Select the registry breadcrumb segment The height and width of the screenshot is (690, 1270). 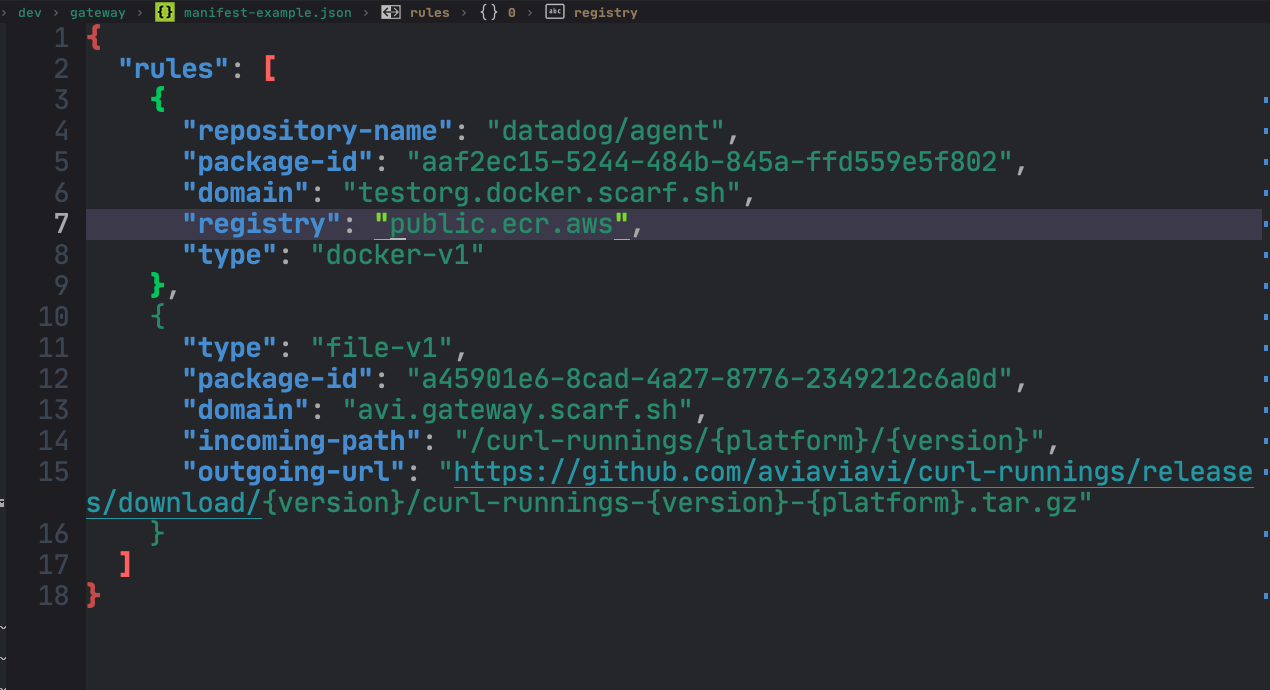pyautogui.click(x=605, y=12)
